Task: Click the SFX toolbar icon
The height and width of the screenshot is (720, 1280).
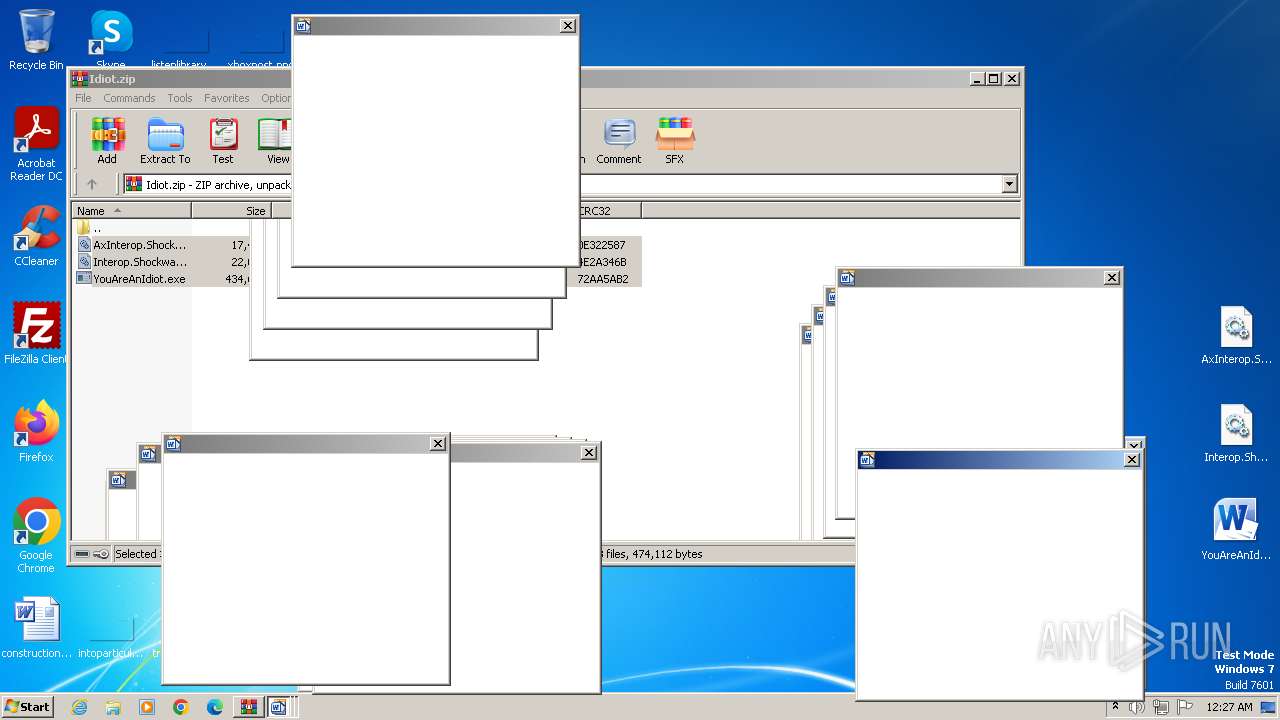Action: [x=675, y=141]
